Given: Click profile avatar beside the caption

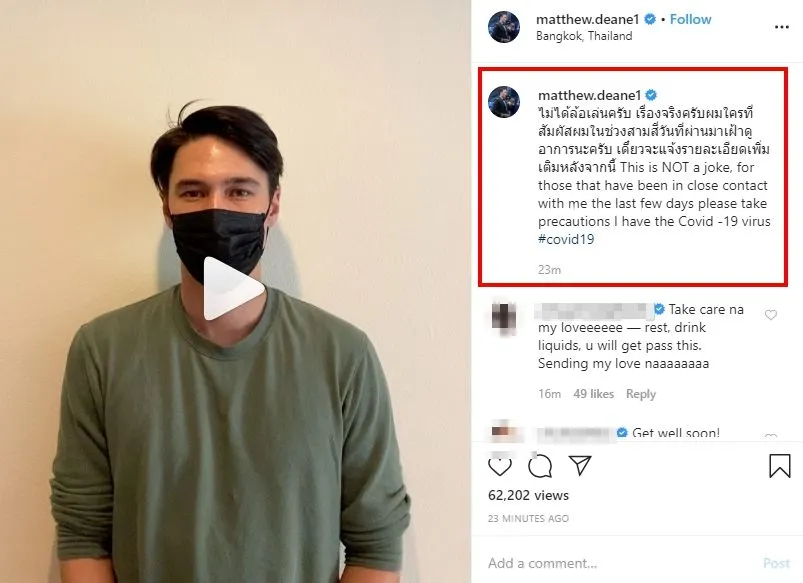Looking at the screenshot, I should point(504,103).
